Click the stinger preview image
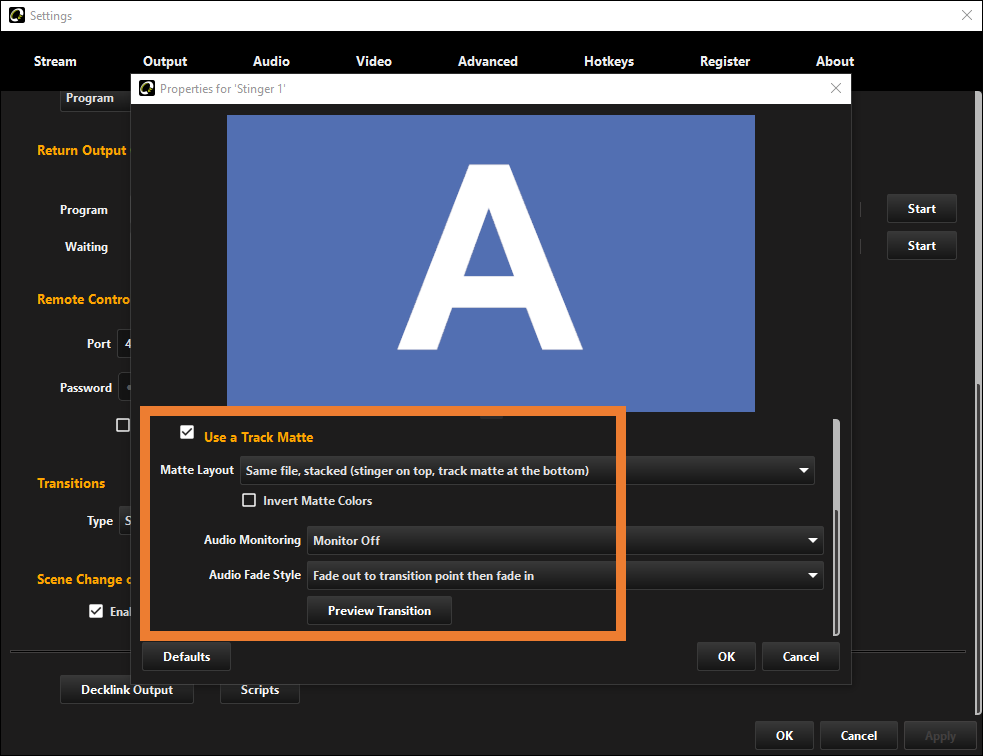Viewport: 983px width, 756px height. (x=490, y=264)
